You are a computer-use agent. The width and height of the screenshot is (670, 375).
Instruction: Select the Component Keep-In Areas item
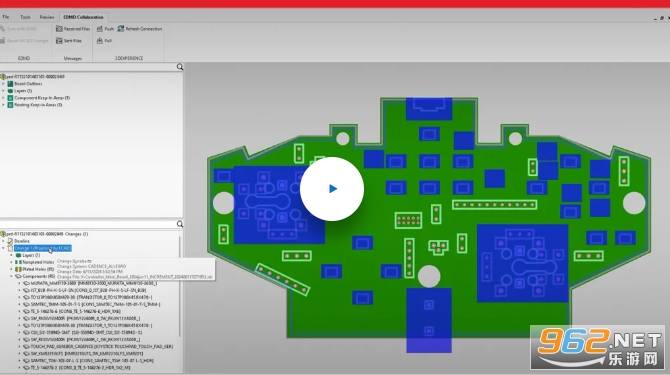(38, 98)
